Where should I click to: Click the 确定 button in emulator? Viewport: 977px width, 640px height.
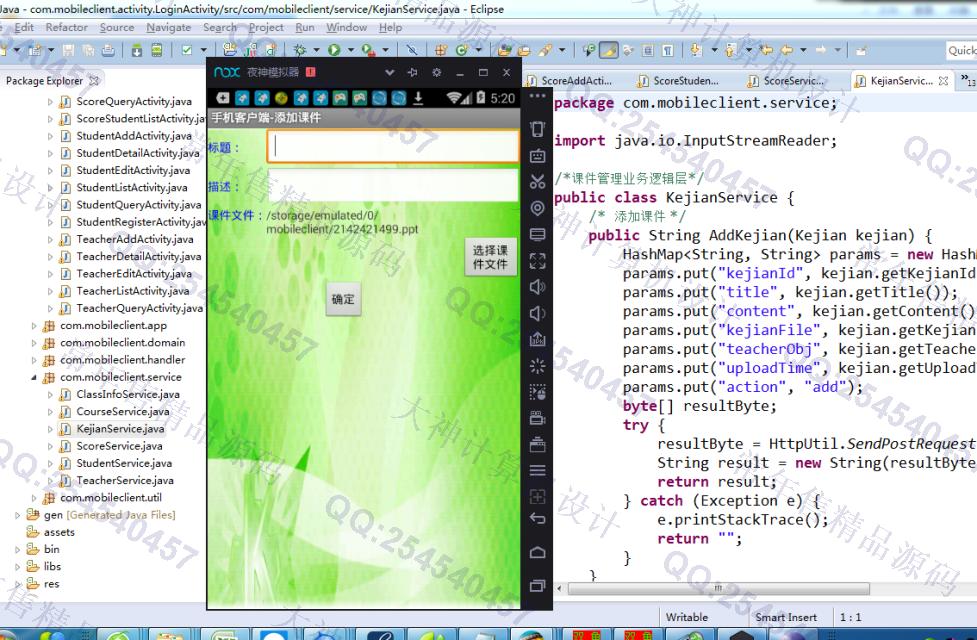click(x=343, y=299)
